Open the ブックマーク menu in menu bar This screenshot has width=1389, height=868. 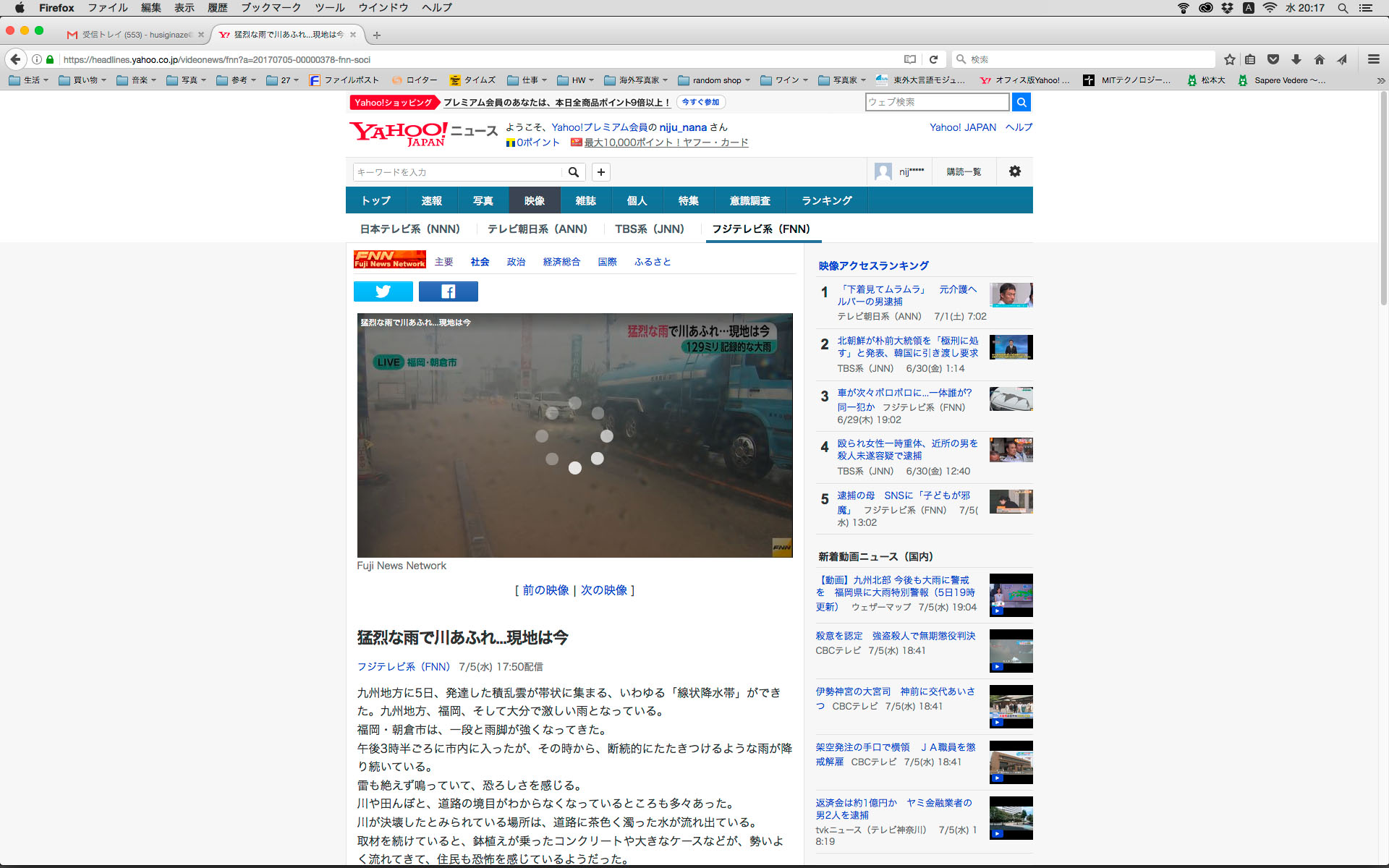(271, 8)
